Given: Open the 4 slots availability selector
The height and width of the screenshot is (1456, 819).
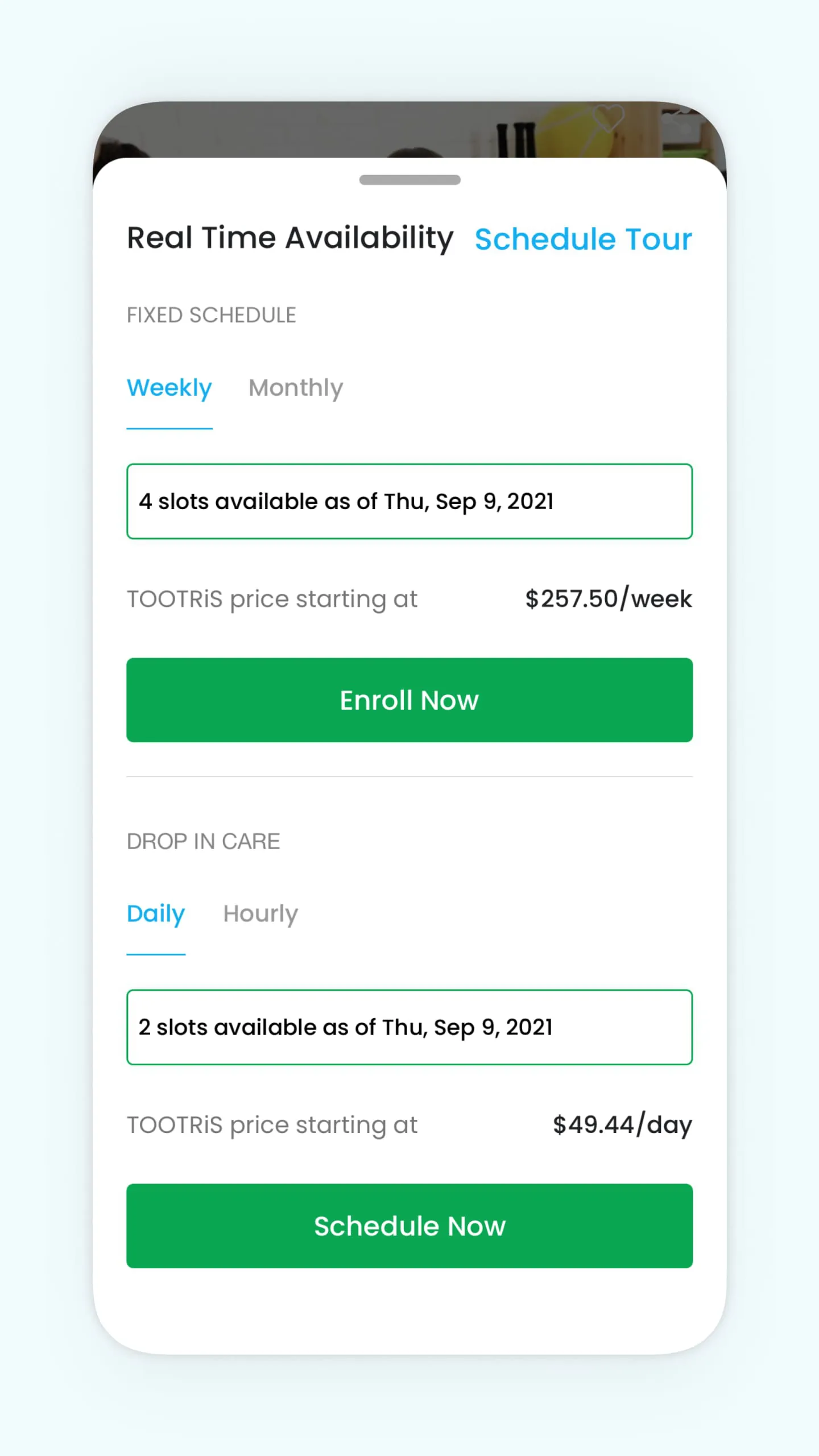Looking at the screenshot, I should pyautogui.click(x=409, y=501).
